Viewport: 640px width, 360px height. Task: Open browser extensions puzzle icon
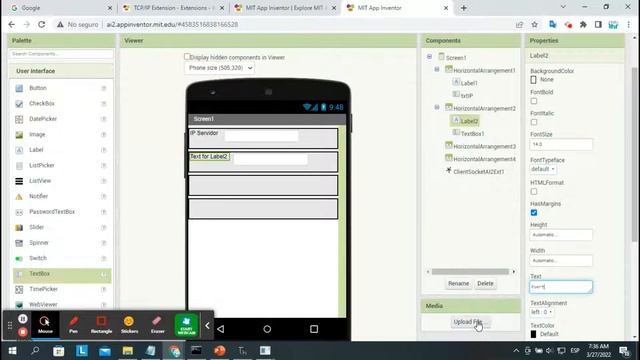point(583,24)
